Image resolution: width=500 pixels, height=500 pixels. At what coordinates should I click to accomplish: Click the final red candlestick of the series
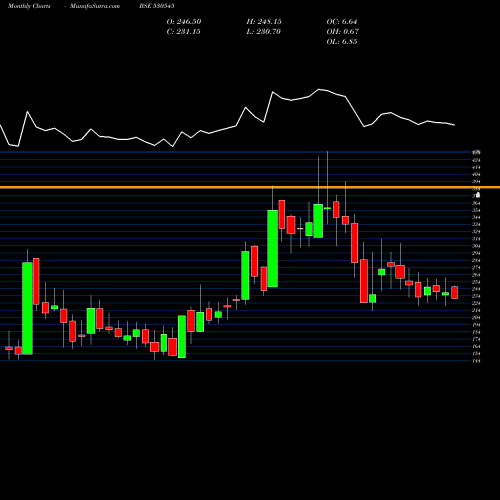click(455, 292)
